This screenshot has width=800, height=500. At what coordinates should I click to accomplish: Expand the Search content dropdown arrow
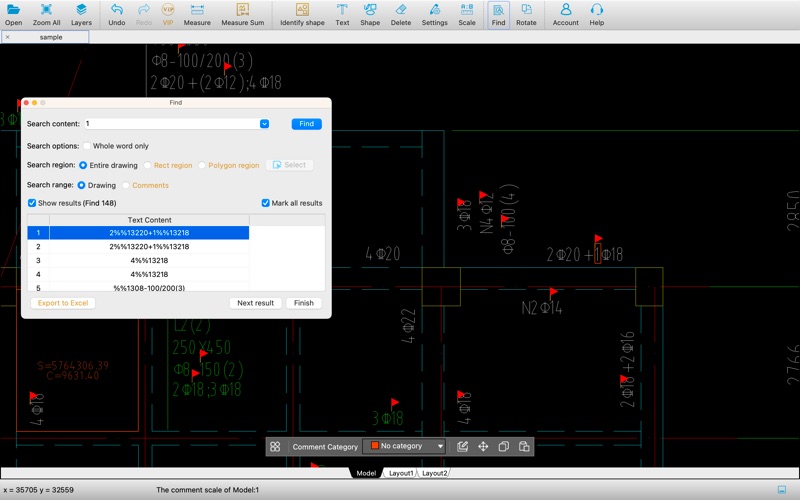(x=264, y=124)
